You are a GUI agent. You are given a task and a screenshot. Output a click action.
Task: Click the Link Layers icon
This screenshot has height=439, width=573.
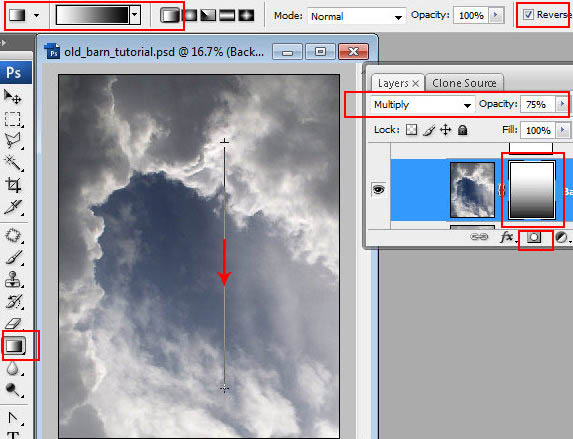(x=479, y=237)
